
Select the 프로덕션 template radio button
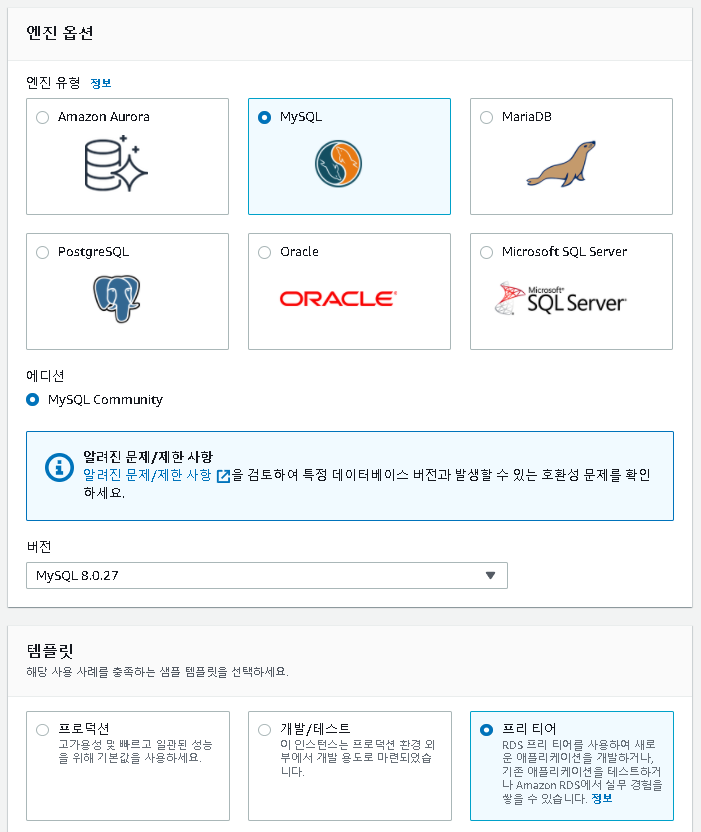[x=42, y=730]
